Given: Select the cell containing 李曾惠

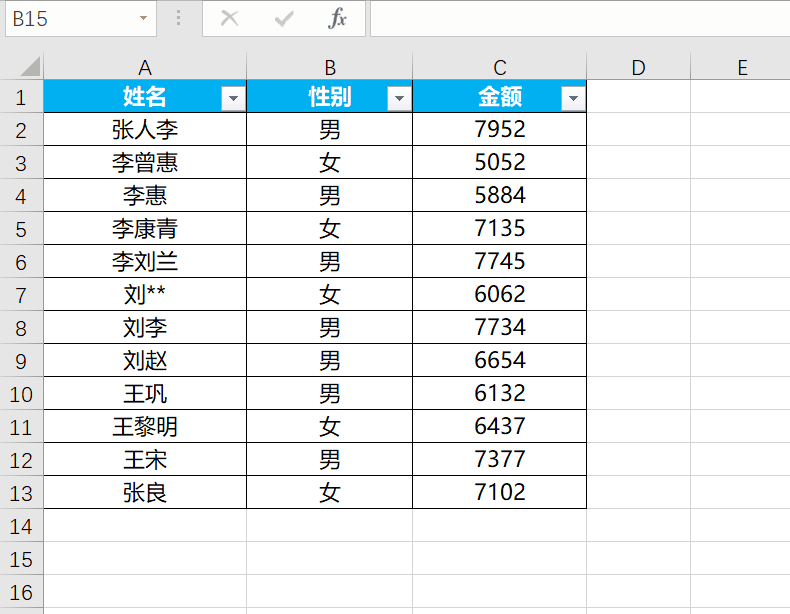Looking at the screenshot, I should pos(145,162).
